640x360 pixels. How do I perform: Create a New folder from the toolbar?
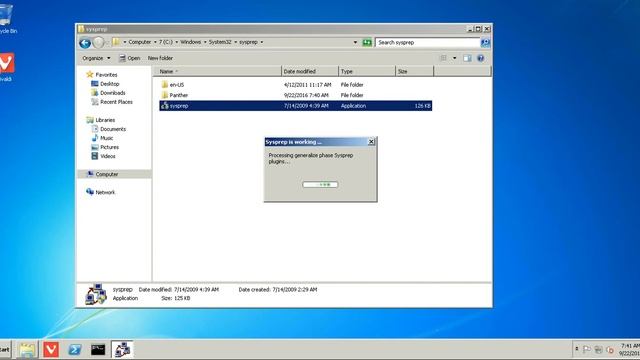point(160,58)
